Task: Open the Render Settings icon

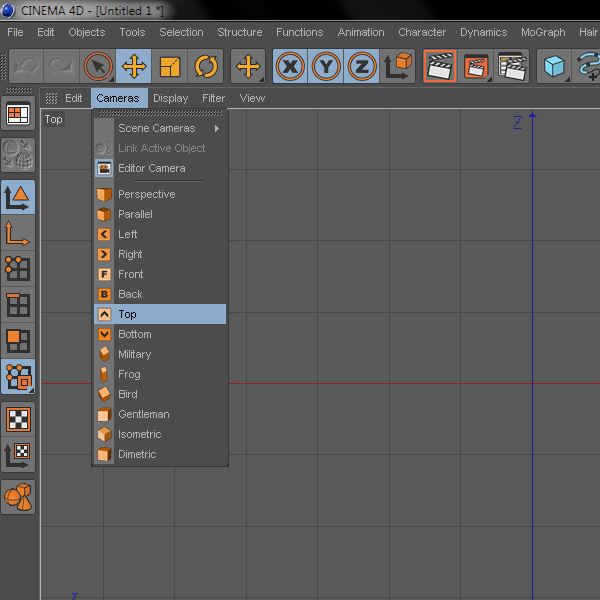Action: tap(511, 66)
